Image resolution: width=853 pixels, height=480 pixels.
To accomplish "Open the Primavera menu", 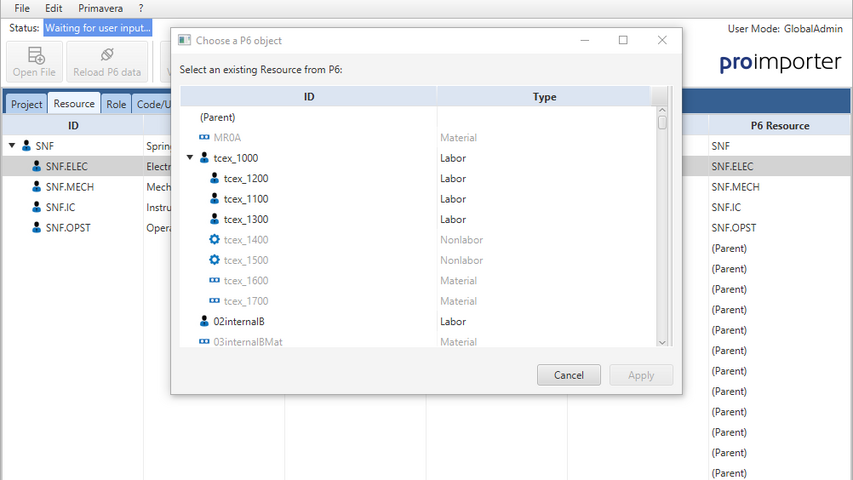I will tap(100, 8).
